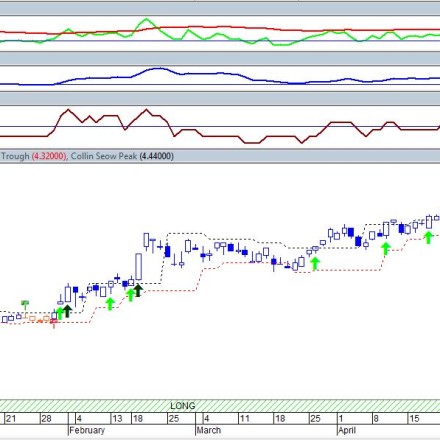This screenshot has height=440, width=440.
Task: Click the green buy arrow below the April 9 candle
Action: 386,249
